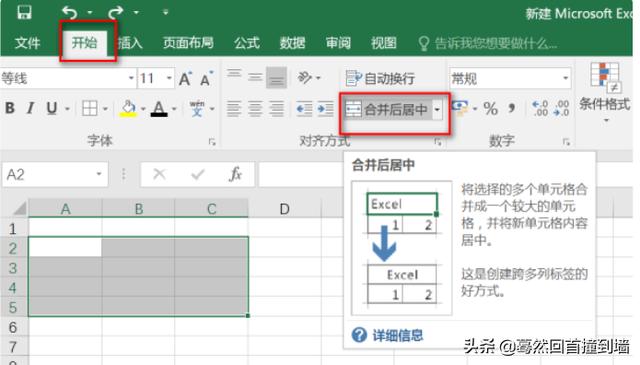Screen dimensions: 640x365
Task: Select Align Left icon
Action: tap(234, 109)
